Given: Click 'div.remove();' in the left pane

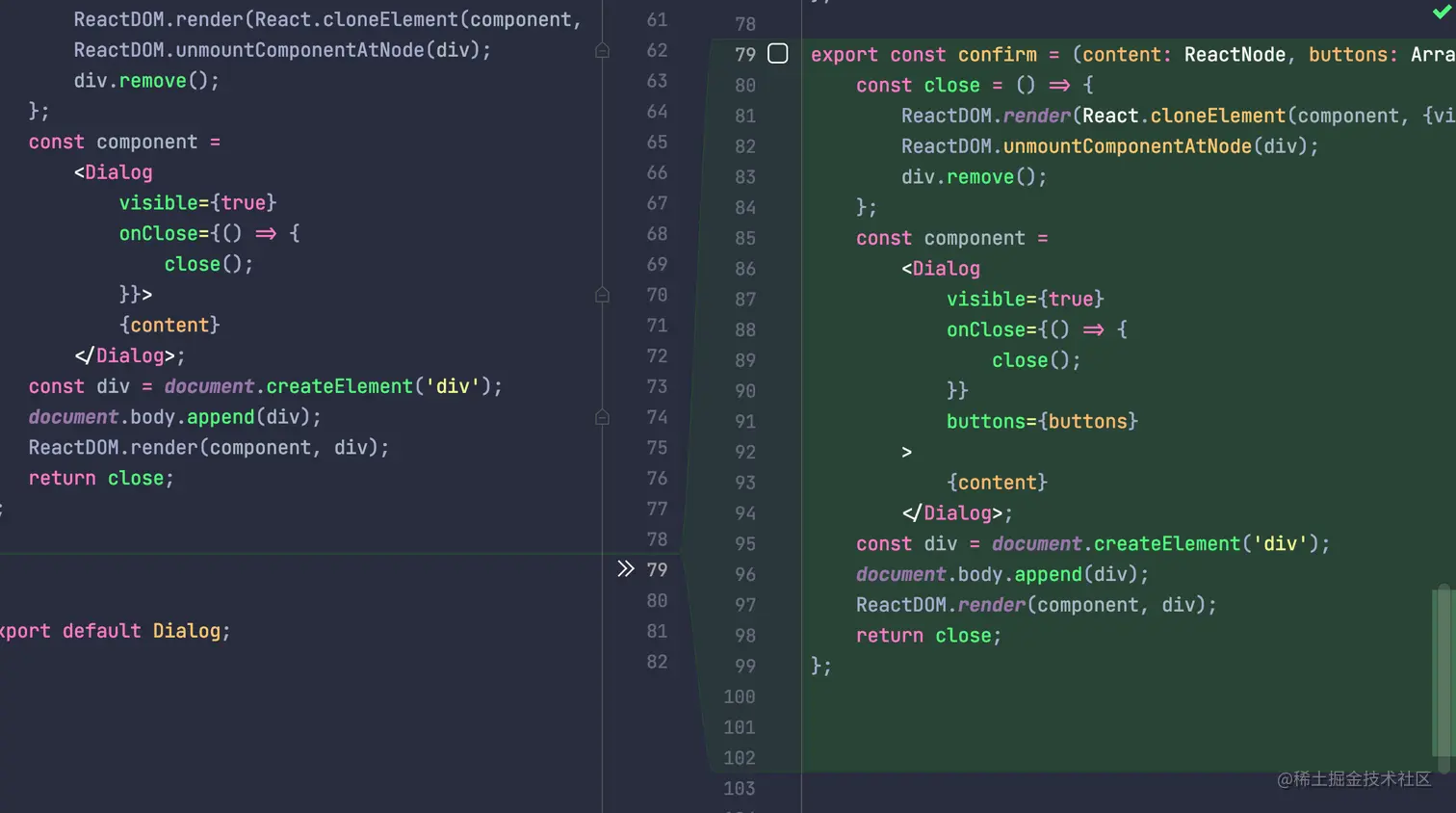Looking at the screenshot, I should coord(146,81).
